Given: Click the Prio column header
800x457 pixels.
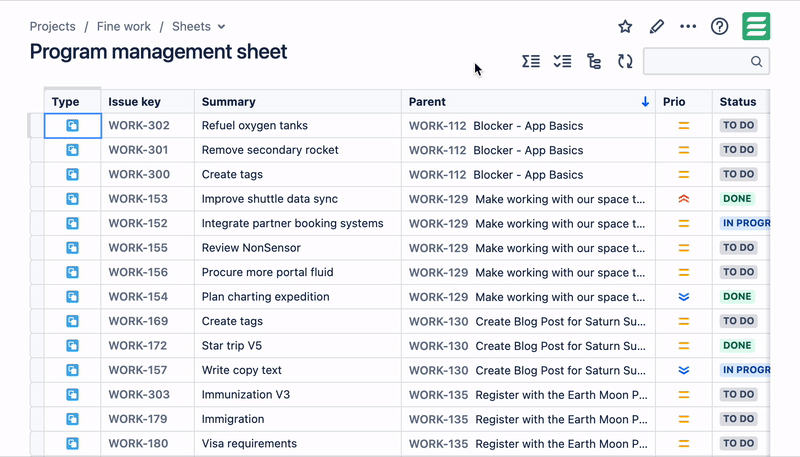Looking at the screenshot, I should (684, 101).
